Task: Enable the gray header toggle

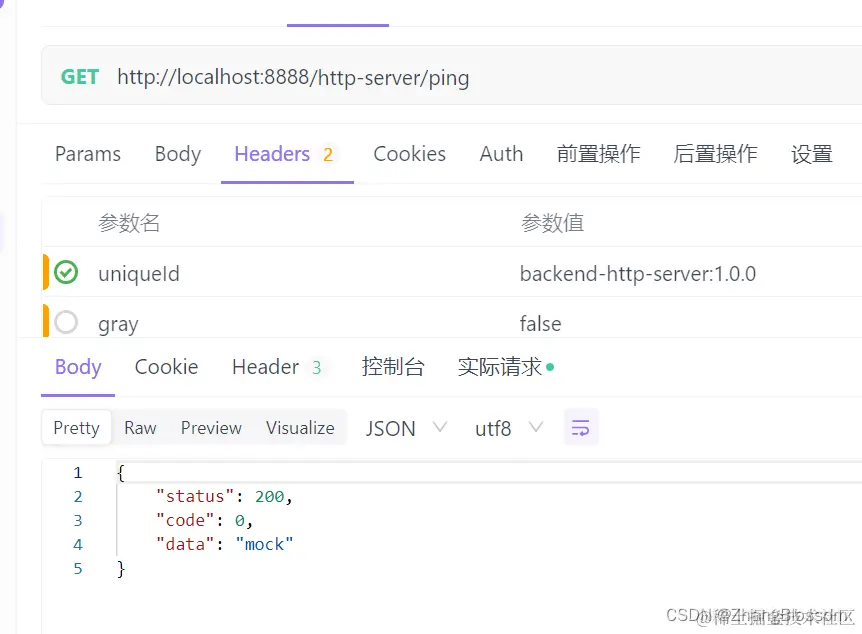Action: [65, 322]
